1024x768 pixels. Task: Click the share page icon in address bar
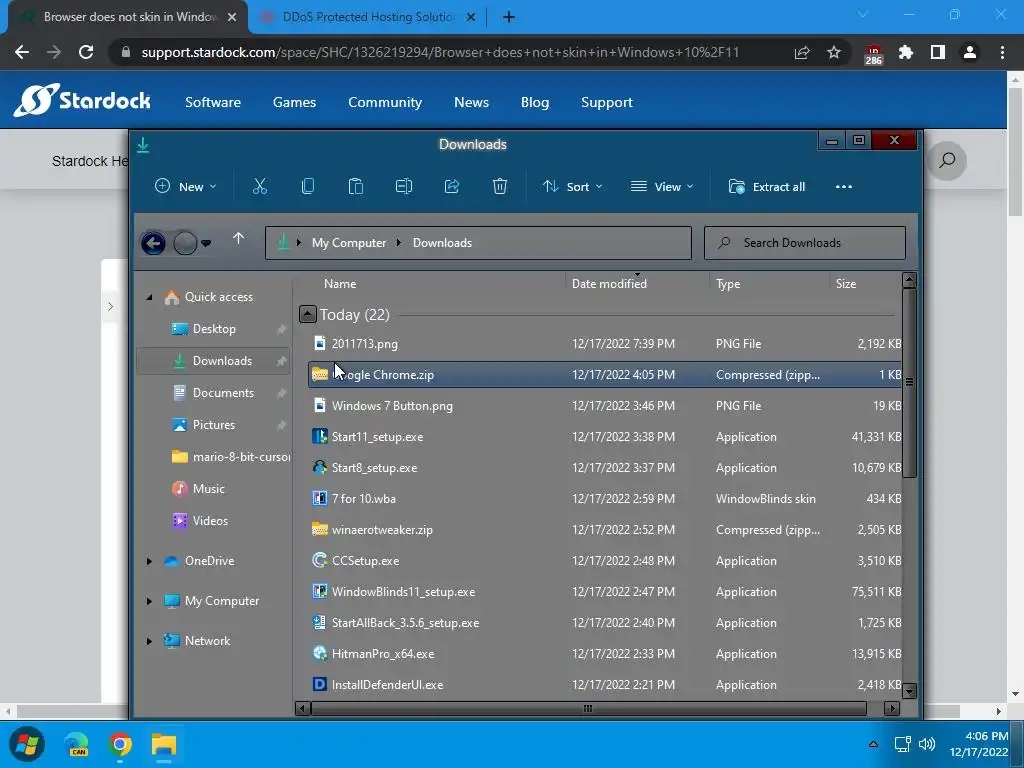pos(802,52)
